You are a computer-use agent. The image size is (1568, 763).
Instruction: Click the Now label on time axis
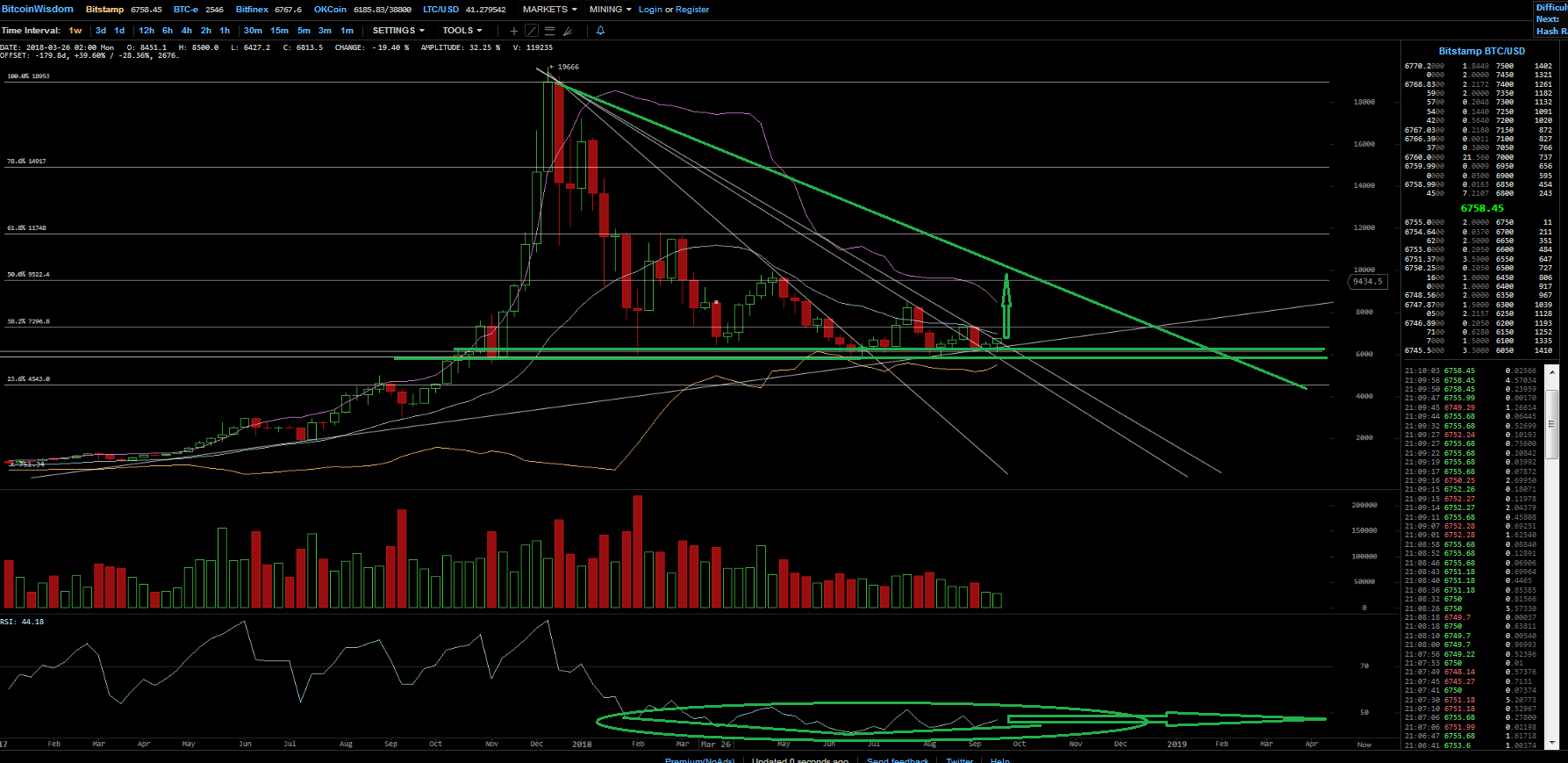coord(1364,745)
